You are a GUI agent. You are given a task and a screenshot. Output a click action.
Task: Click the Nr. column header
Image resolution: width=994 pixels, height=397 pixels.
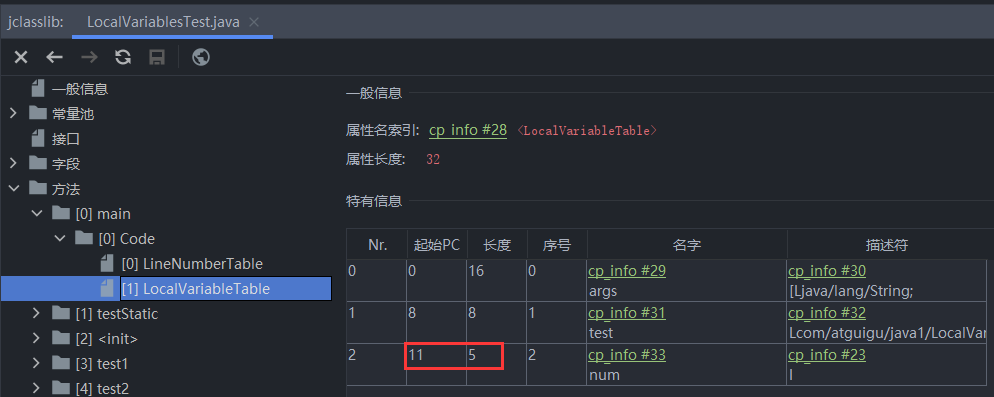tap(377, 245)
